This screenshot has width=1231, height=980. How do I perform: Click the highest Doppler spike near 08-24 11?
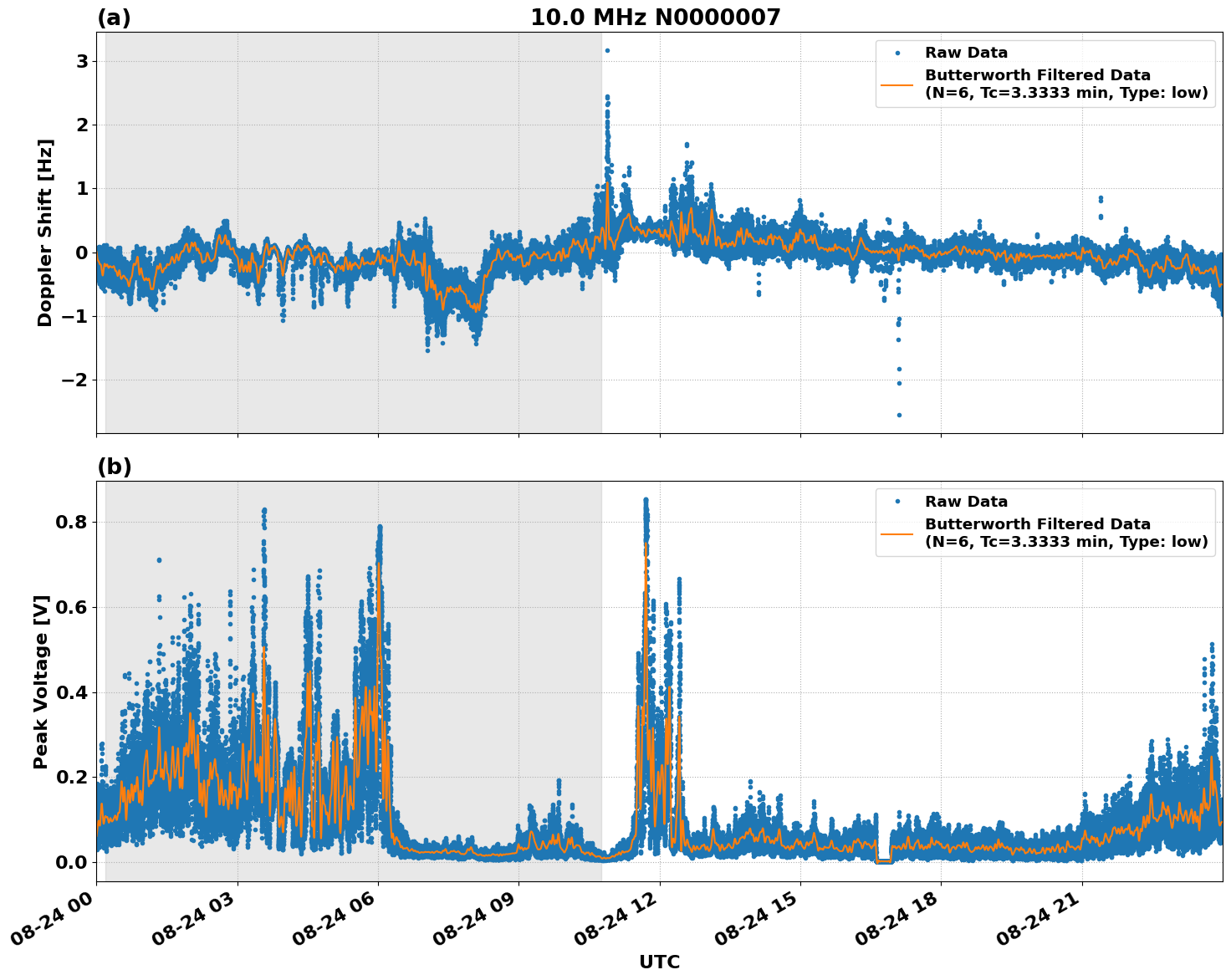[x=607, y=51]
